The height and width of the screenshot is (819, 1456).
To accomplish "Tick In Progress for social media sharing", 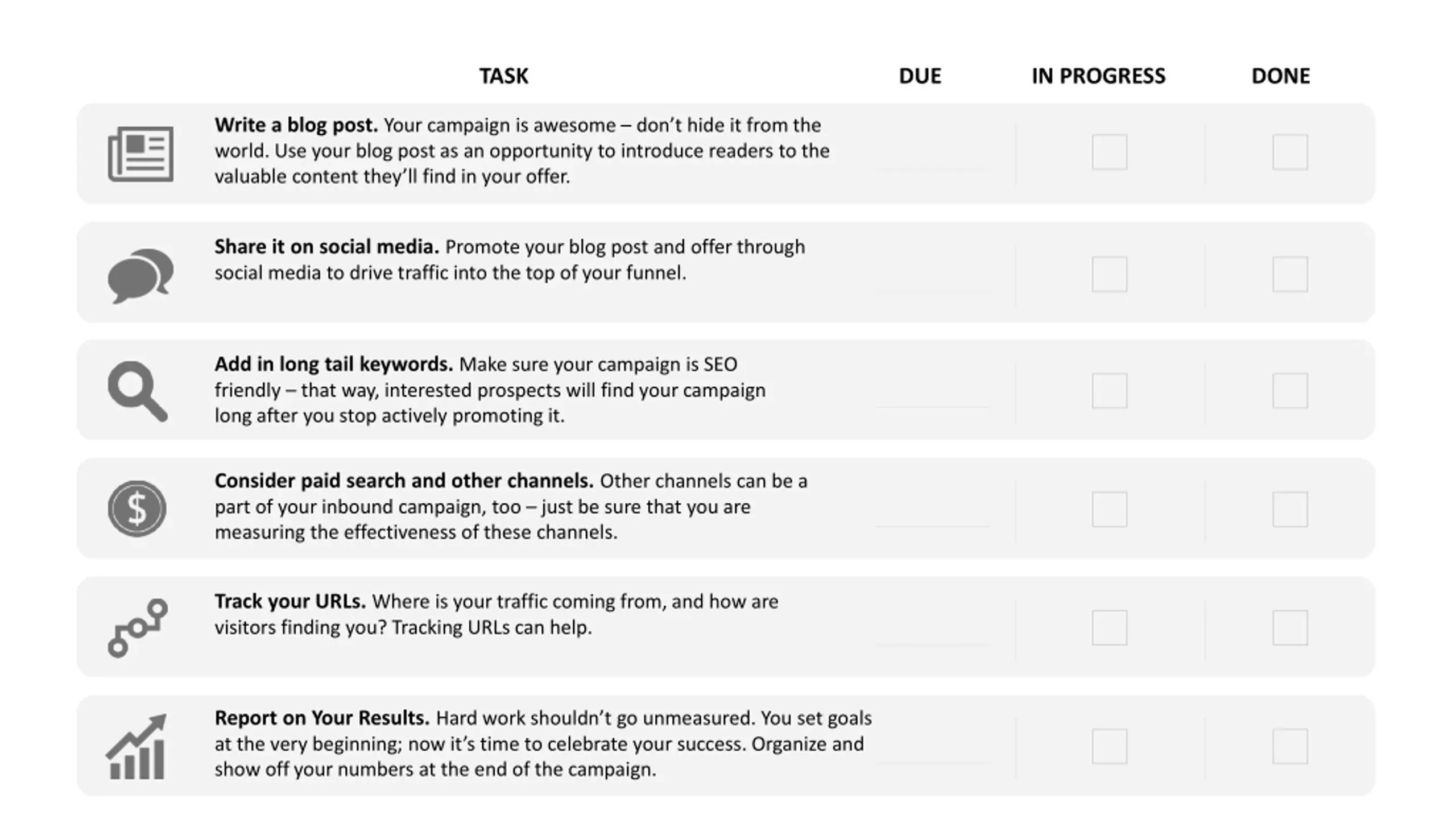I will [1109, 274].
